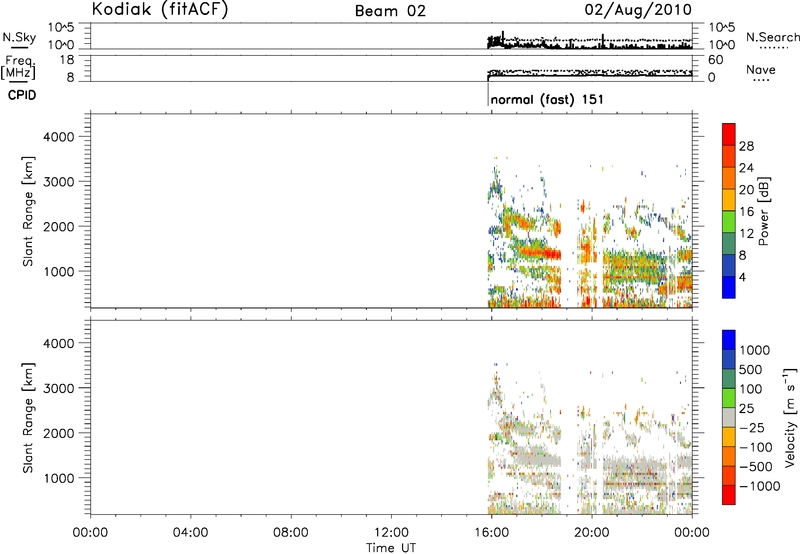Click the 'CPID' label
Image resolution: width=800 pixels, height=554 pixels.
pos(22,95)
